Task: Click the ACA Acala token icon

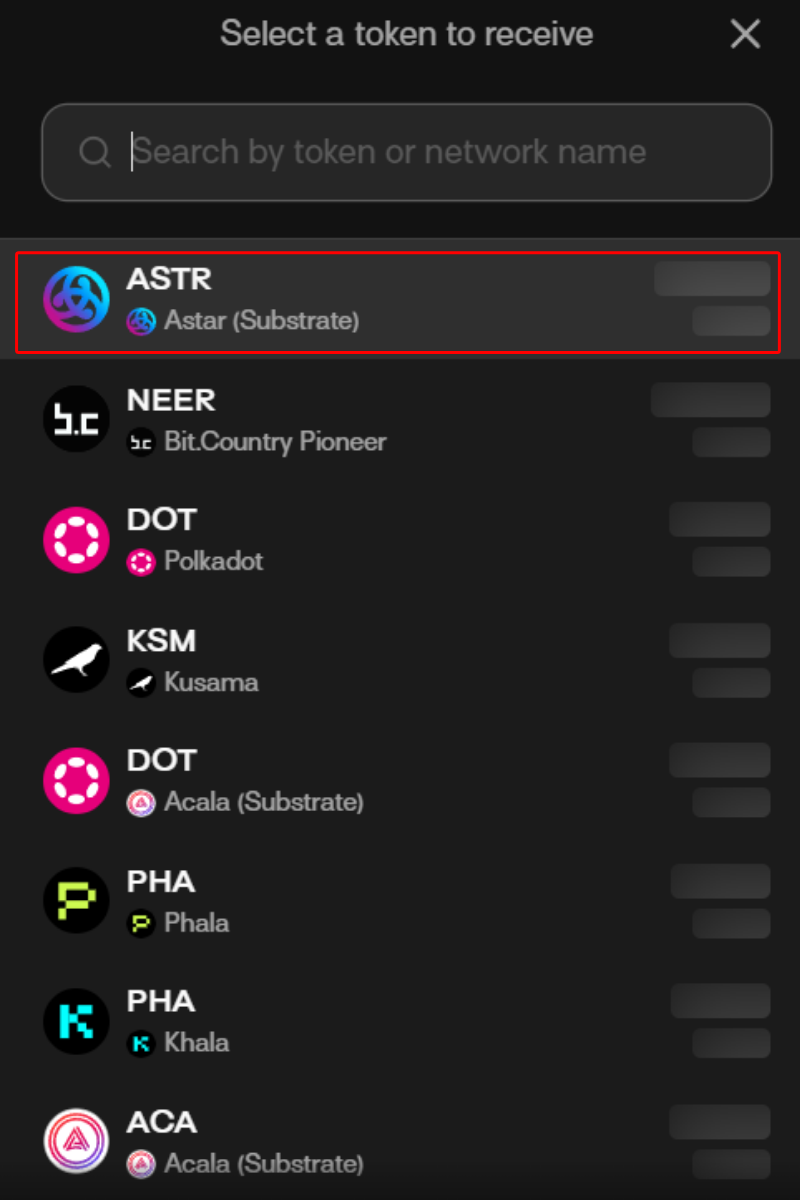Action: (76, 1141)
